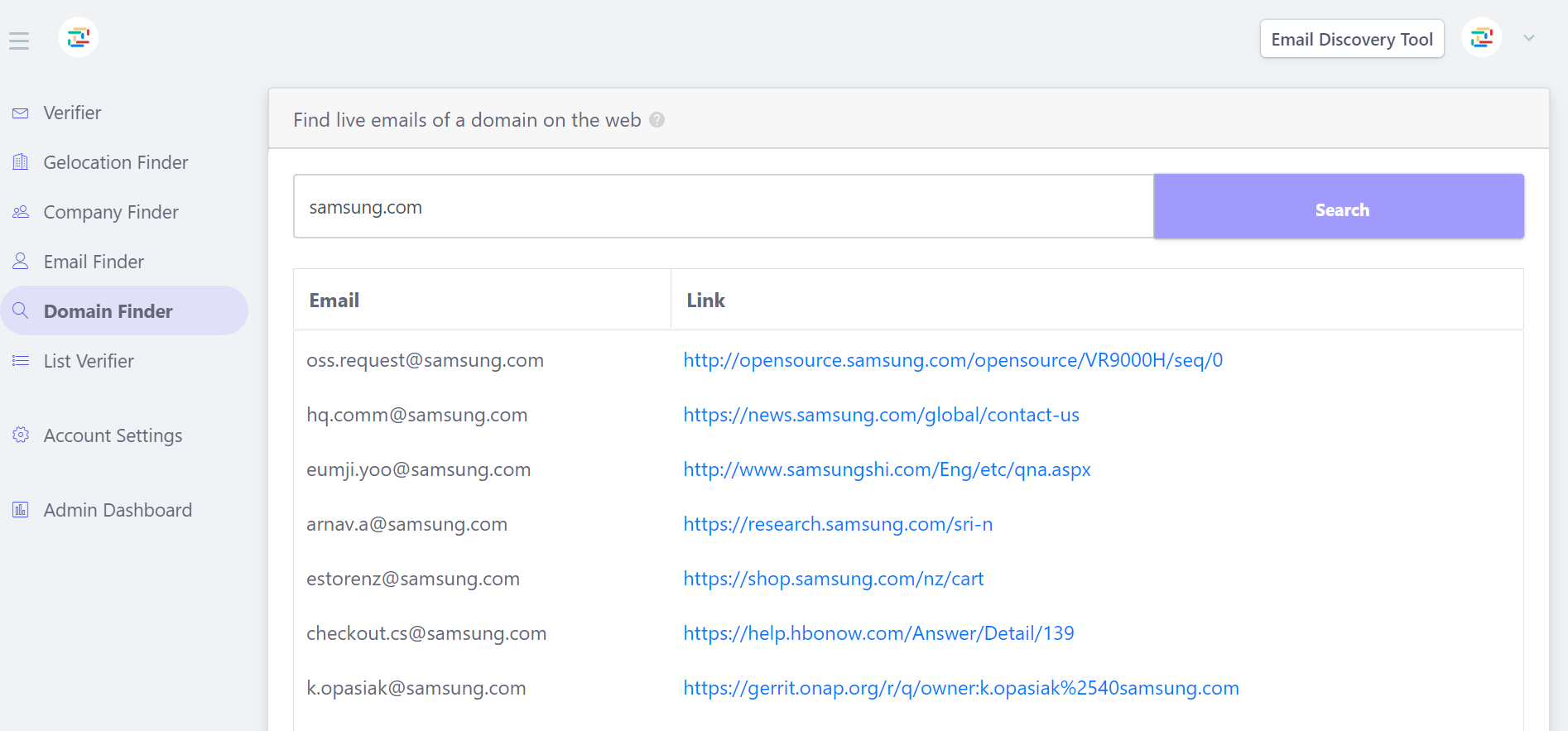The height and width of the screenshot is (731, 1568).
Task: Click the app logo in header
Action: [x=79, y=37]
